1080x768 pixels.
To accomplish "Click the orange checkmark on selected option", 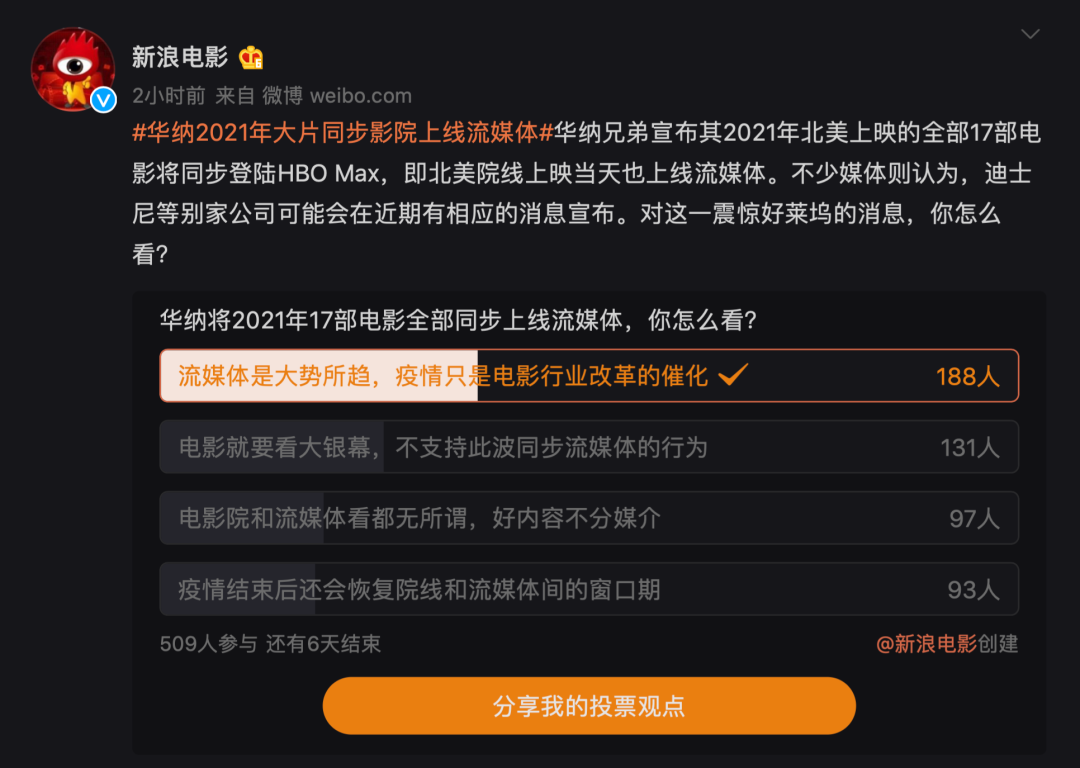I will tap(734, 375).
